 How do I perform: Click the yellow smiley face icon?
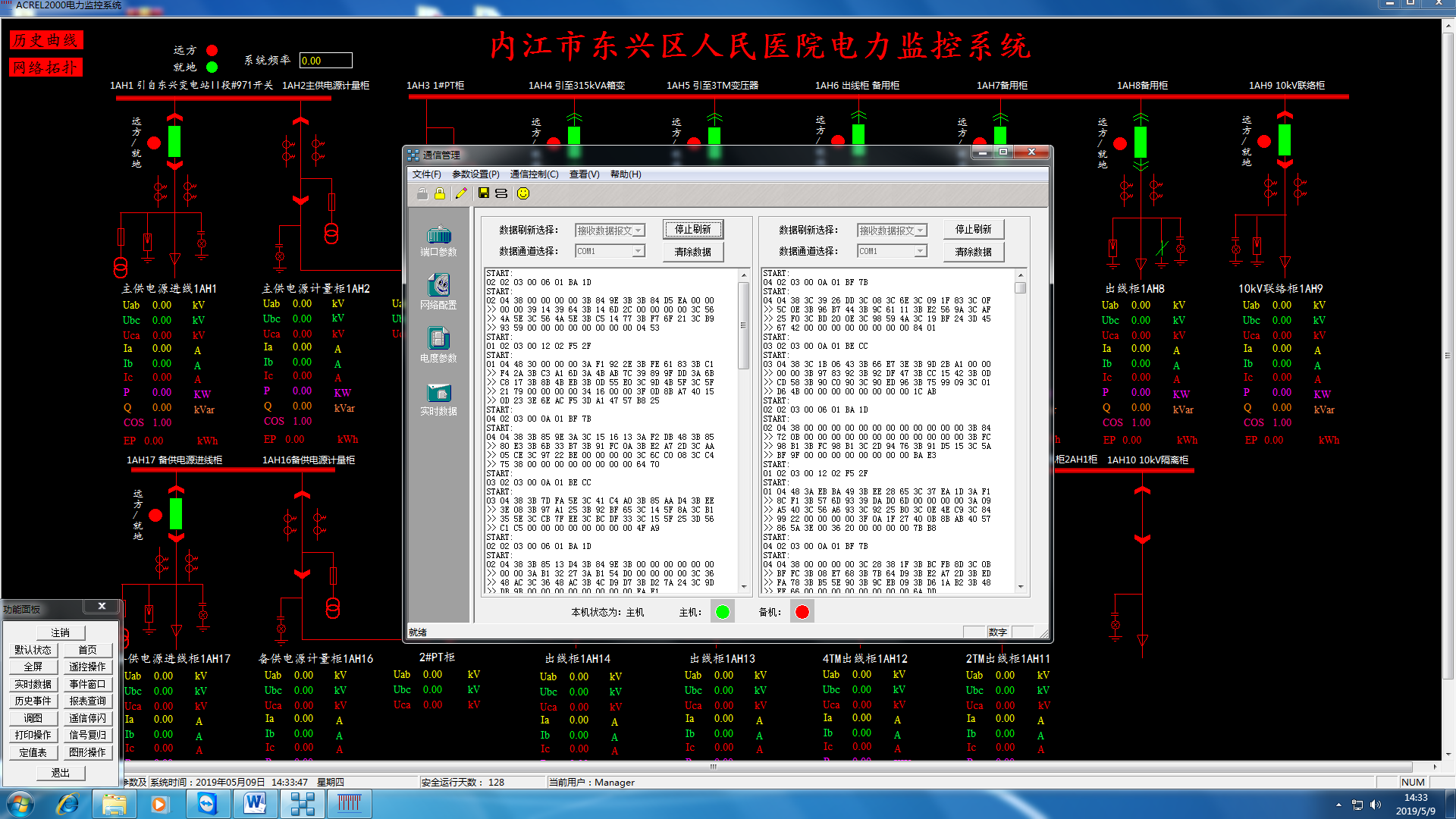tap(523, 194)
